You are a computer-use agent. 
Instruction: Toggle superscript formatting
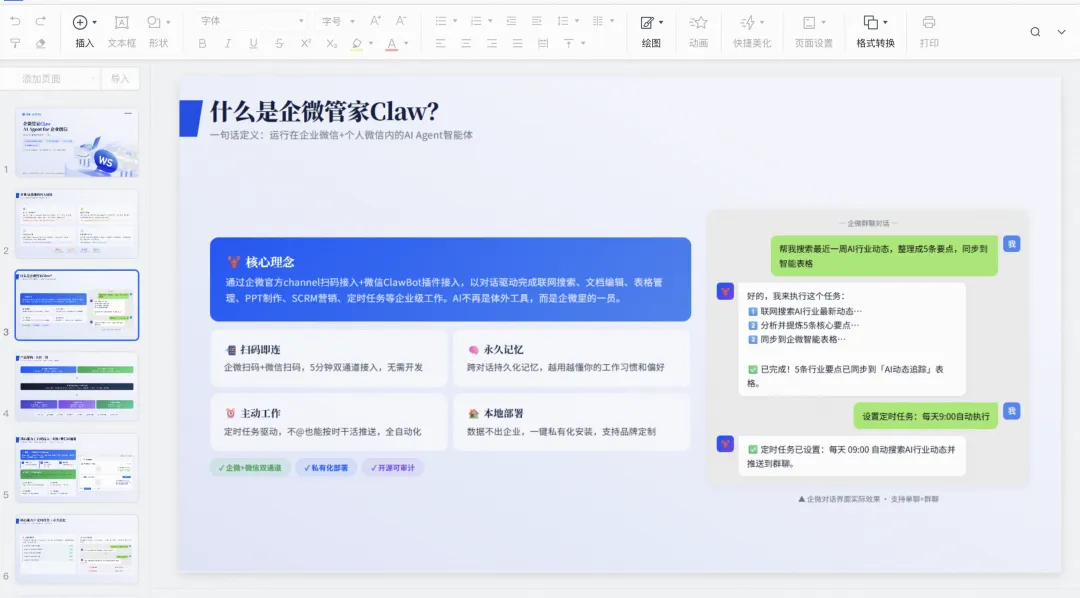pos(305,43)
